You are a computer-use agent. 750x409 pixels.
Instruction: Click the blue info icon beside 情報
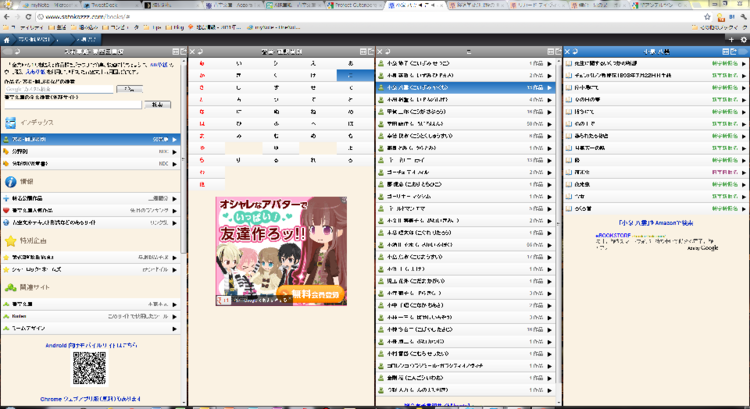pyautogui.click(x=11, y=182)
